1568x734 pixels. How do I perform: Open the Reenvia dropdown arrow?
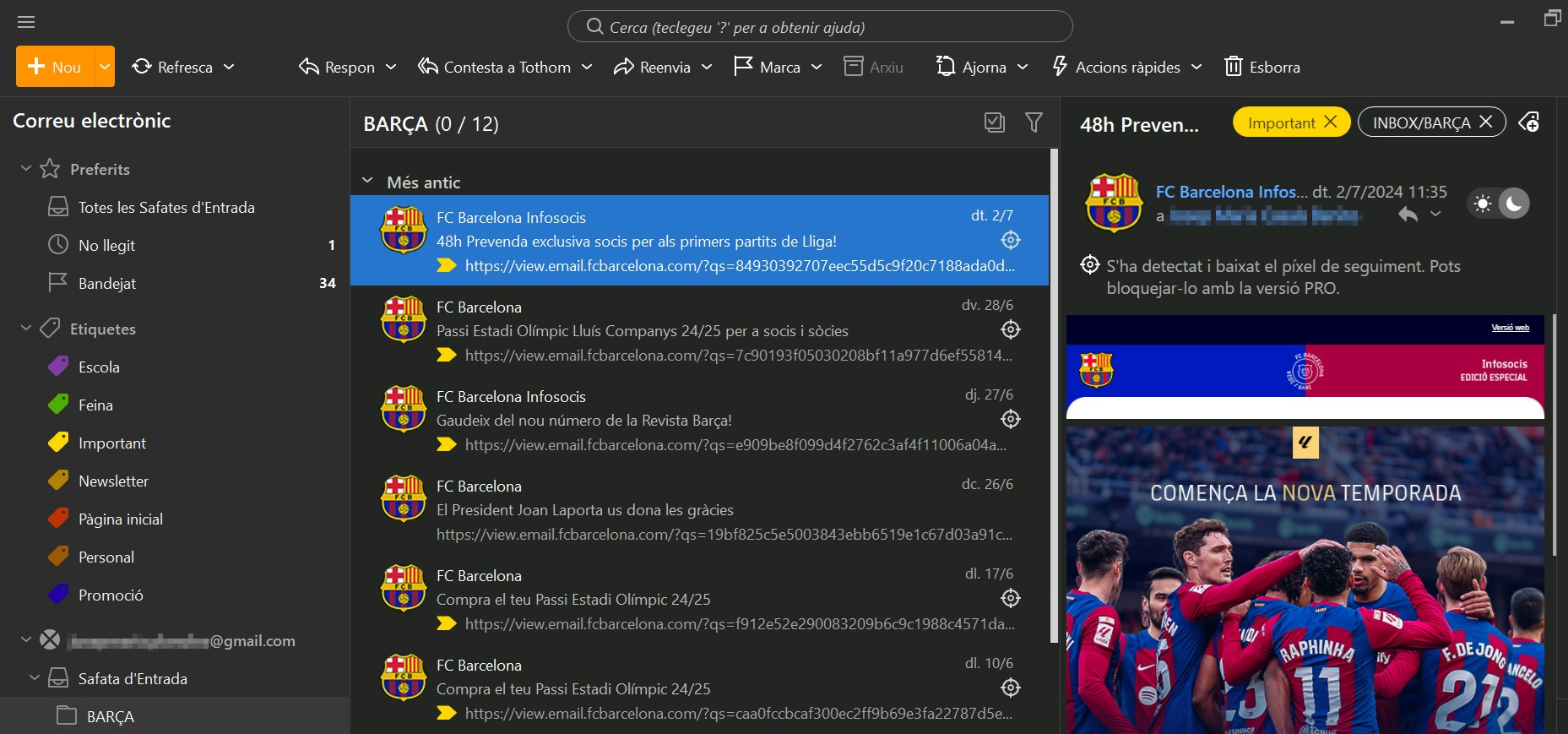click(707, 67)
